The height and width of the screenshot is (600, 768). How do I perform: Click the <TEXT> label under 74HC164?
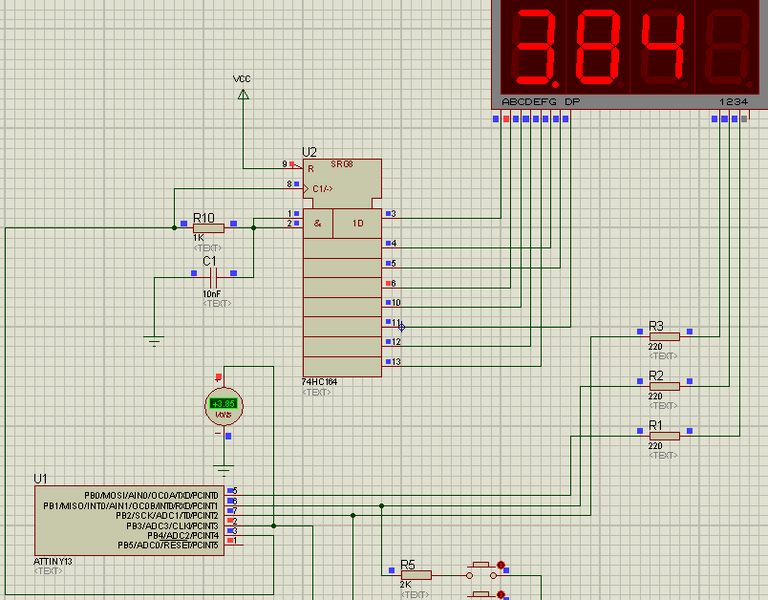pos(317,393)
